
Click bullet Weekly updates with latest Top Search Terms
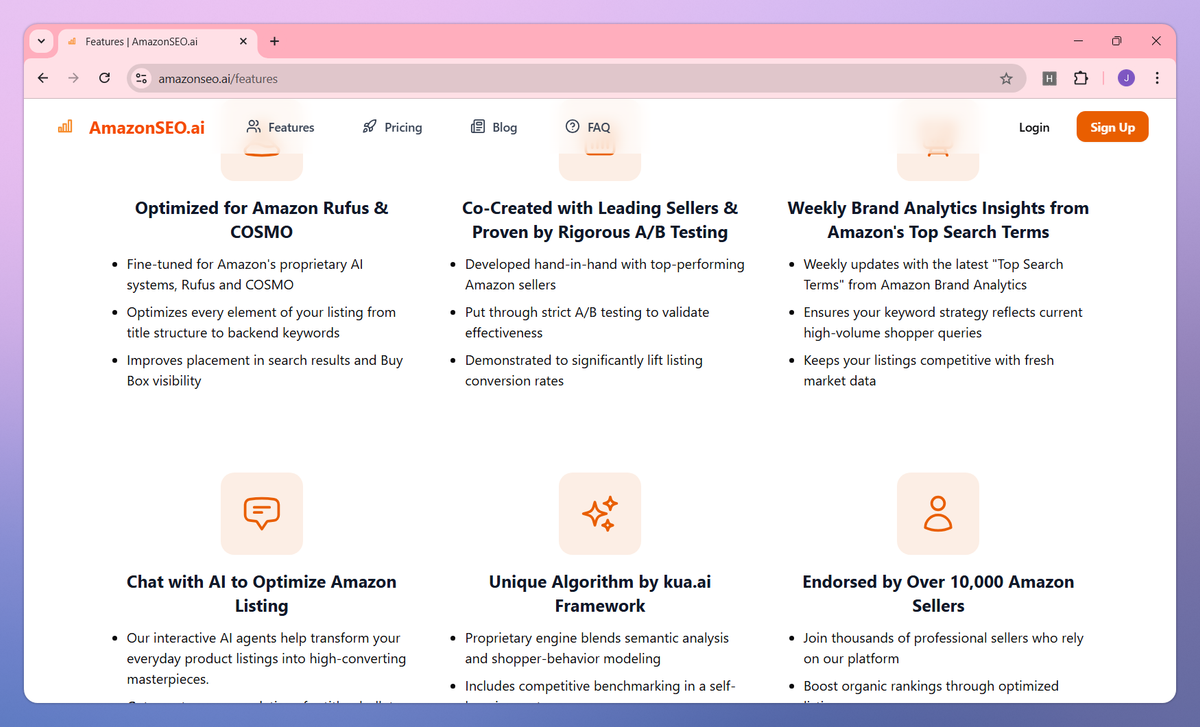coord(933,274)
